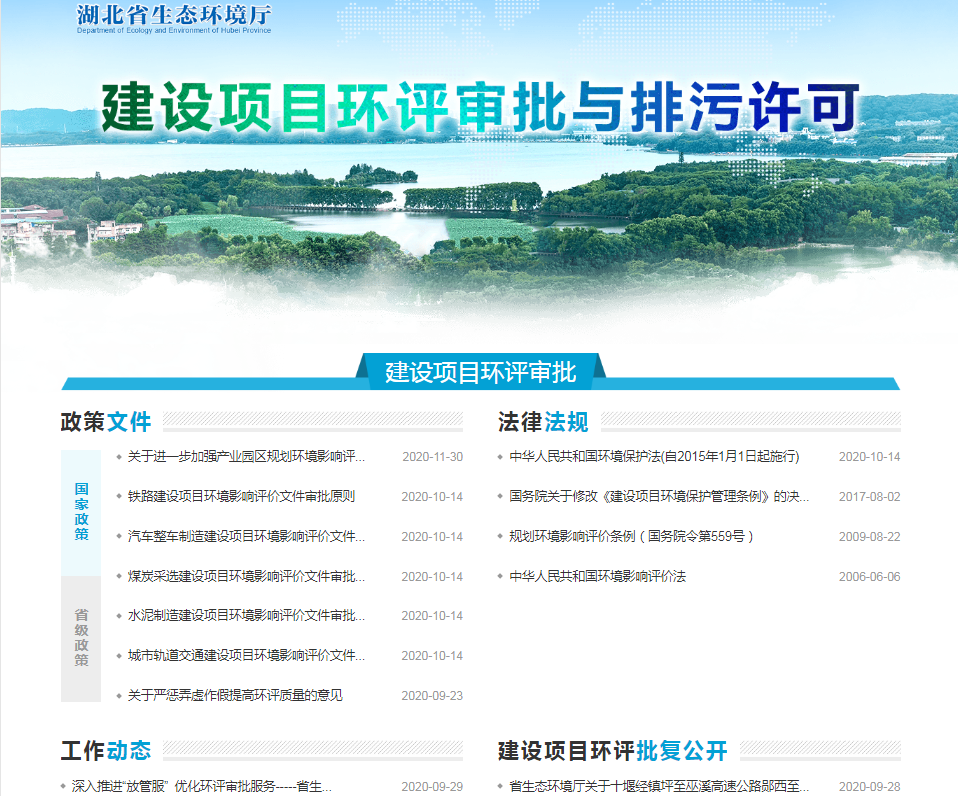
Task: Click the date 2006-06-06
Action: (869, 577)
